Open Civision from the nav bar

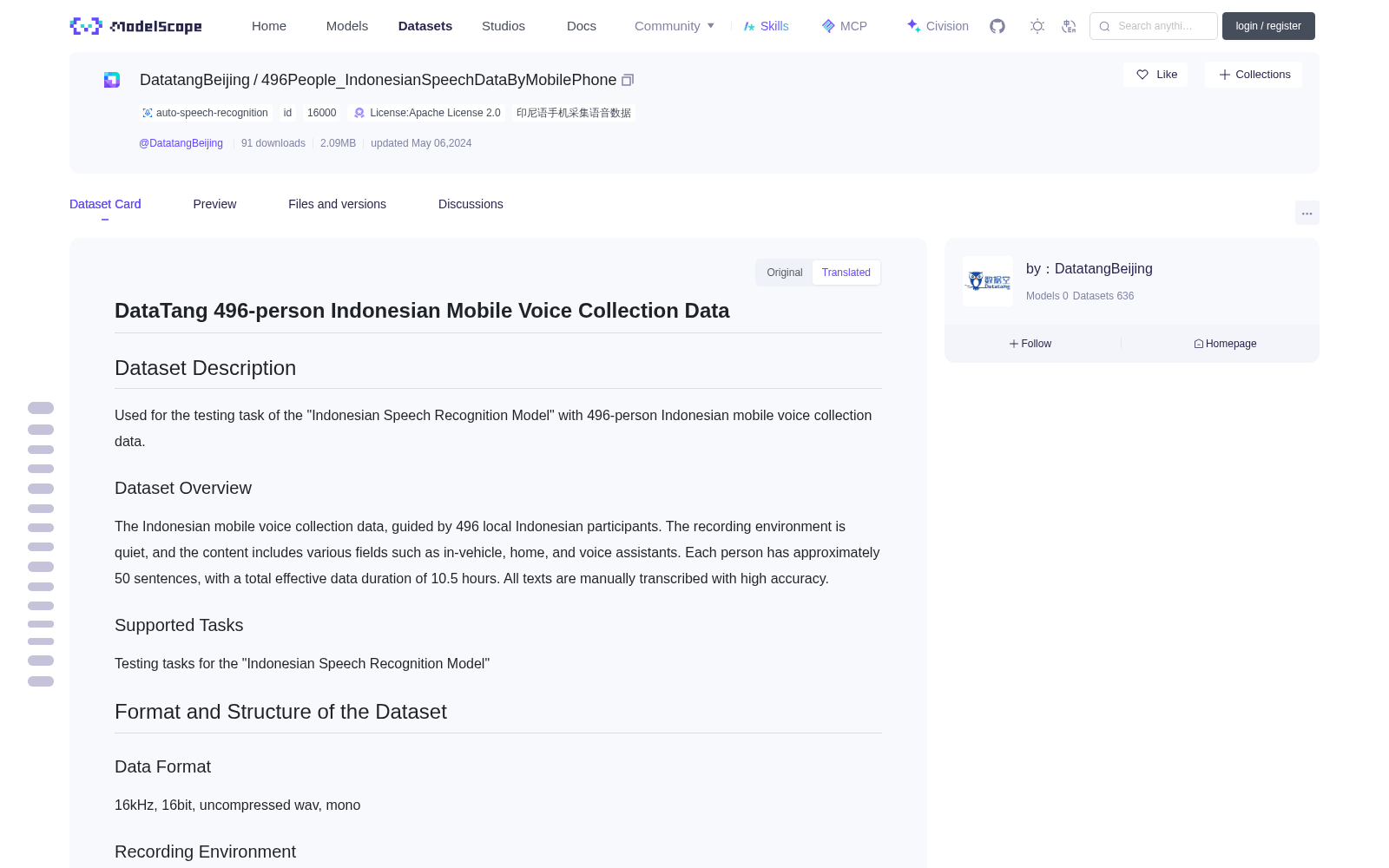pyautogui.click(x=938, y=26)
